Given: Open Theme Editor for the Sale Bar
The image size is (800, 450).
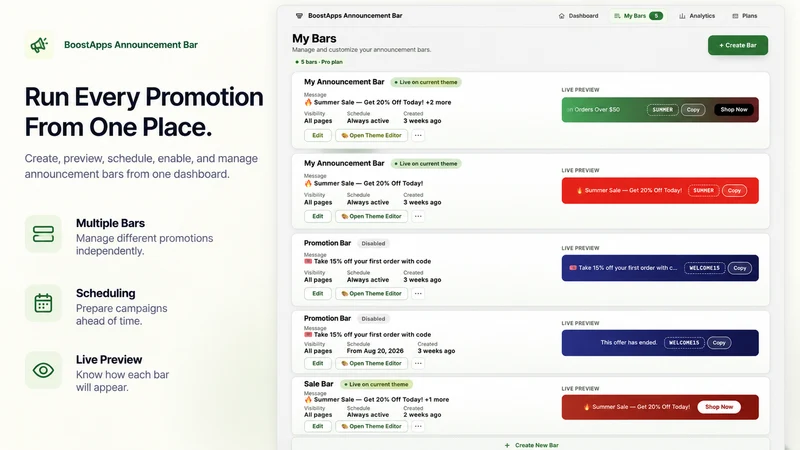Looking at the screenshot, I should (371, 426).
